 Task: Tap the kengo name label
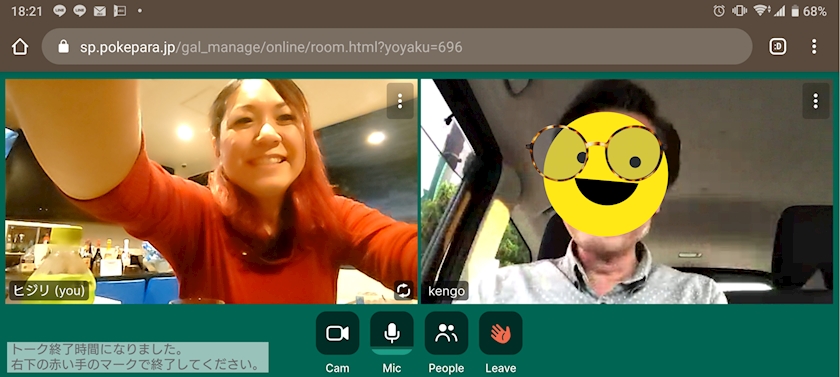[447, 291]
